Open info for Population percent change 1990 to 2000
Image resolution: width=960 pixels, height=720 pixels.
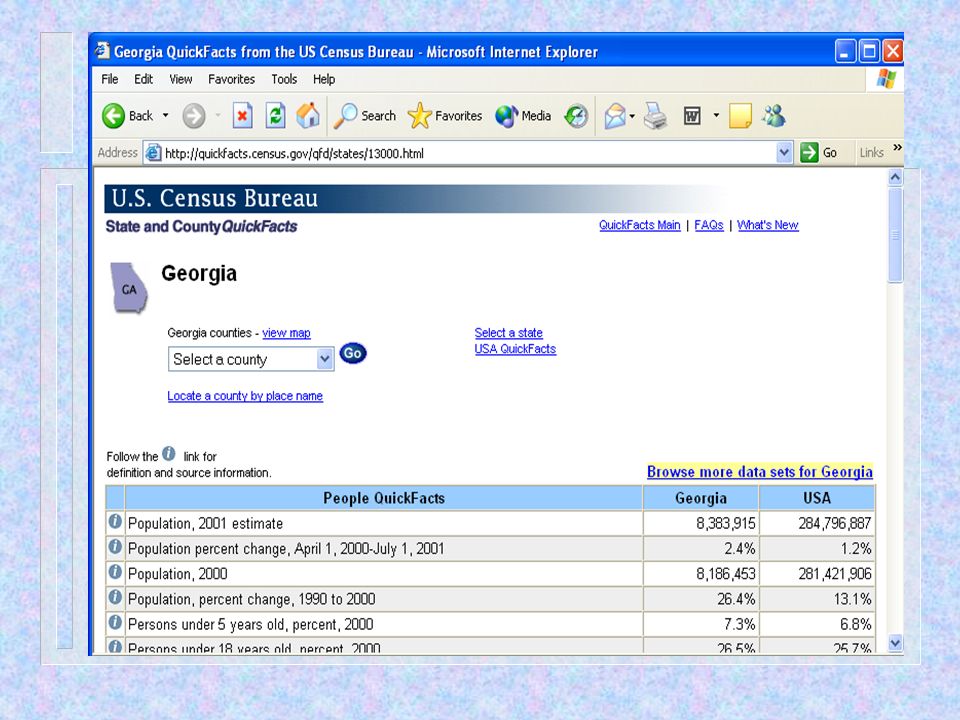click(114, 597)
